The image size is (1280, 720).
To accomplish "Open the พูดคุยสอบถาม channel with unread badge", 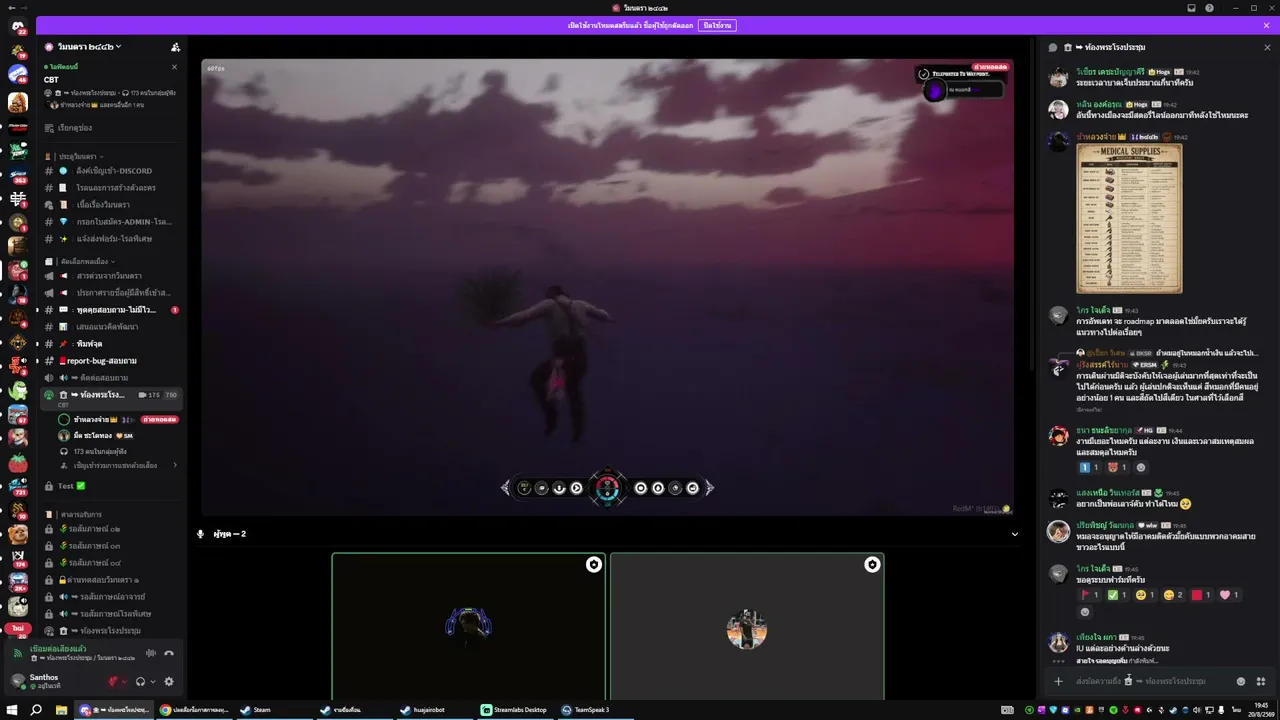I will 111,310.
